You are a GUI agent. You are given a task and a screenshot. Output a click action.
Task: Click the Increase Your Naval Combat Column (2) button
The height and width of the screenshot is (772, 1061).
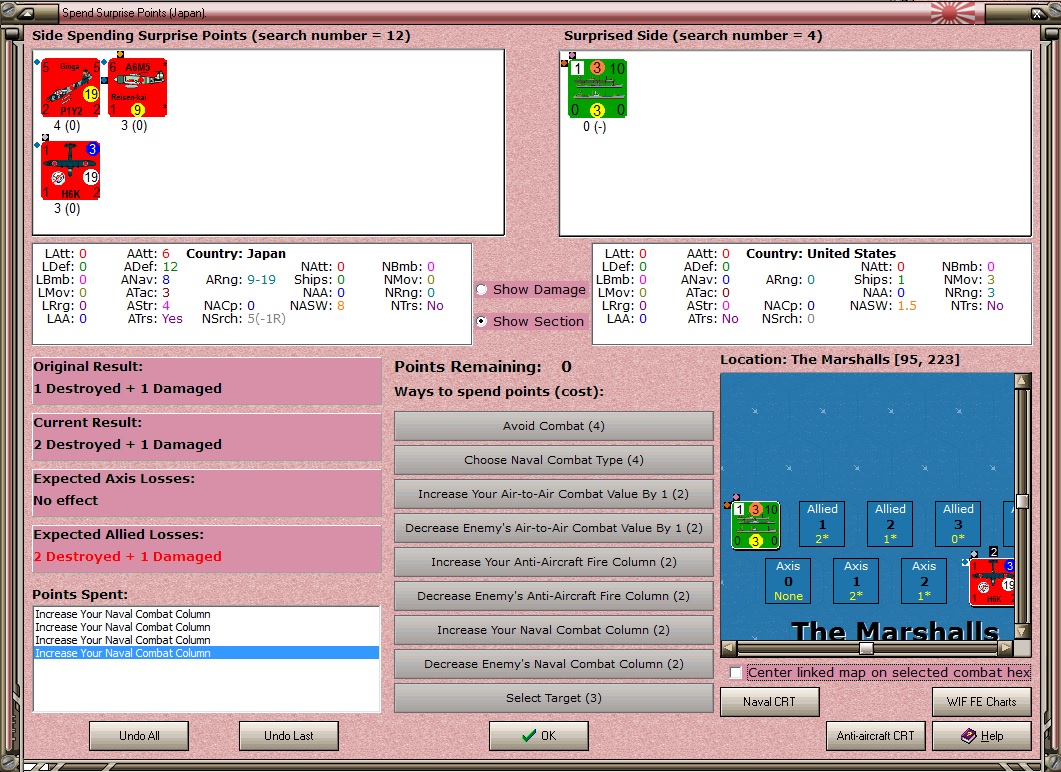click(x=554, y=630)
